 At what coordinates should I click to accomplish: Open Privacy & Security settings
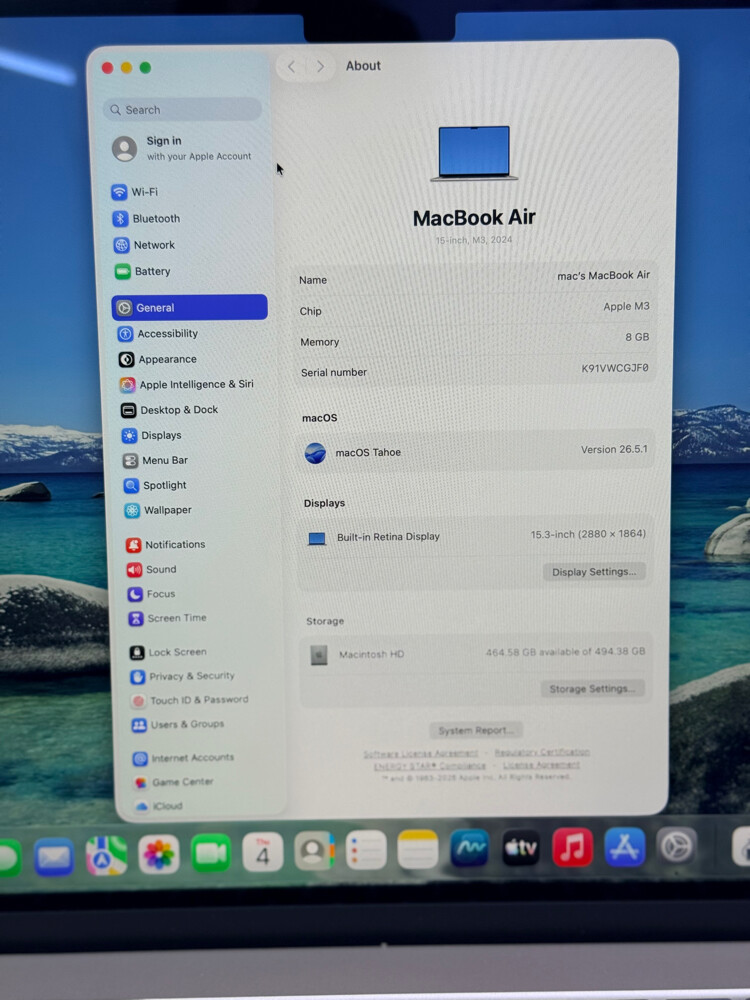coord(183,676)
